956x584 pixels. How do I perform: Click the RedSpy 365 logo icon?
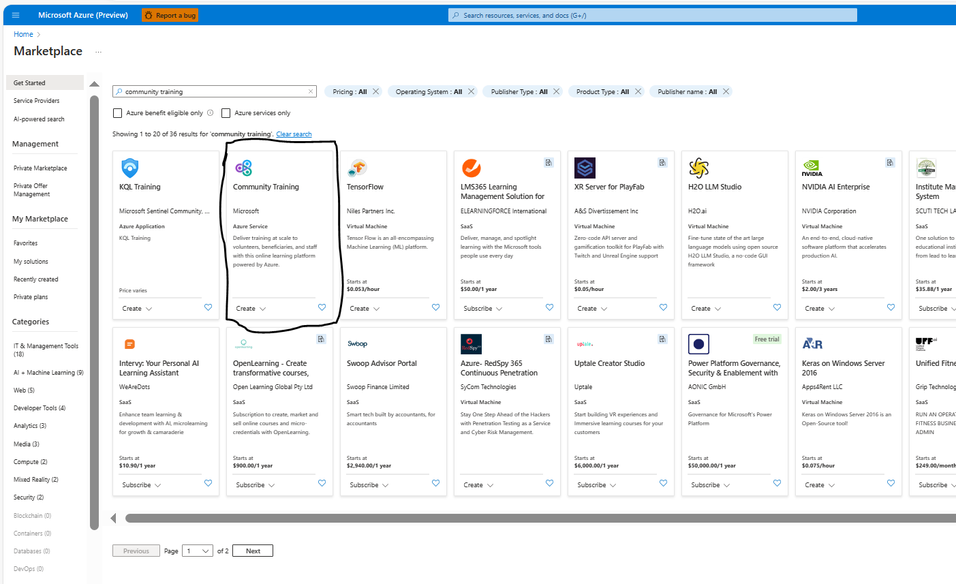point(471,344)
